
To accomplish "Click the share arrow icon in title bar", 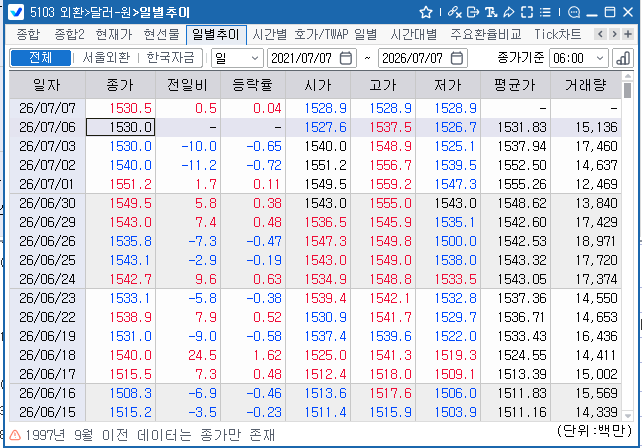I will click(509, 12).
